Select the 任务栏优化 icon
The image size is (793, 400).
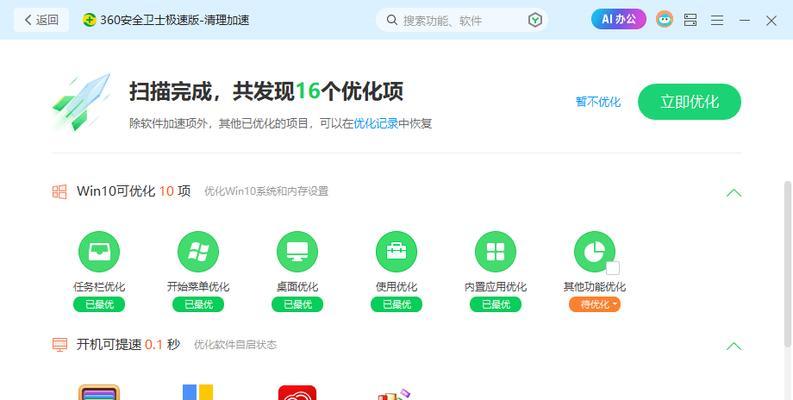99,252
